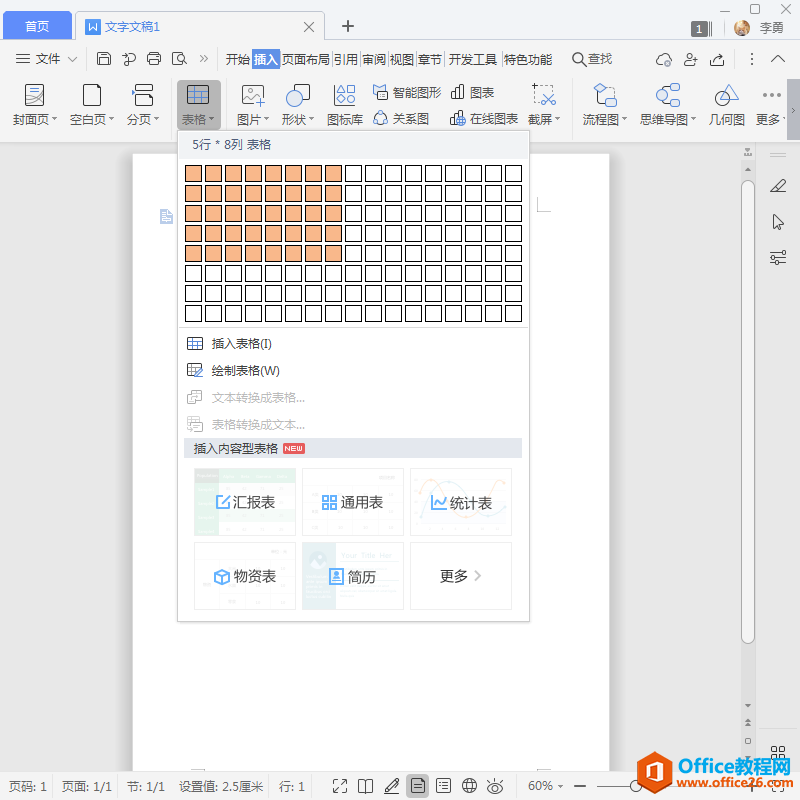Viewport: 800px width, 800px height.
Task: Click More (更多) table templates
Action: tap(461, 576)
